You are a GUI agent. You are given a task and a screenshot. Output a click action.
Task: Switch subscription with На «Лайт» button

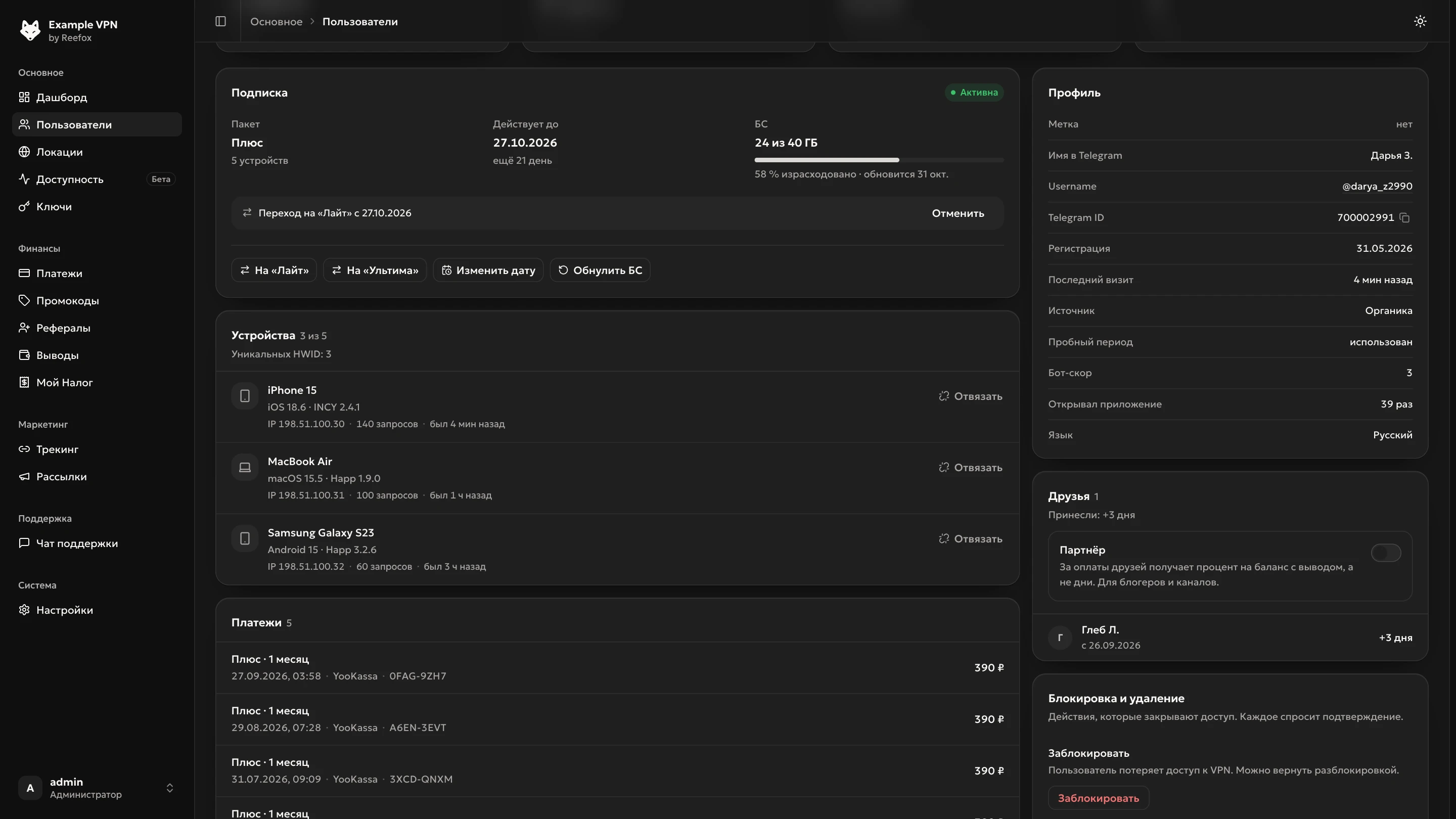[x=274, y=270]
